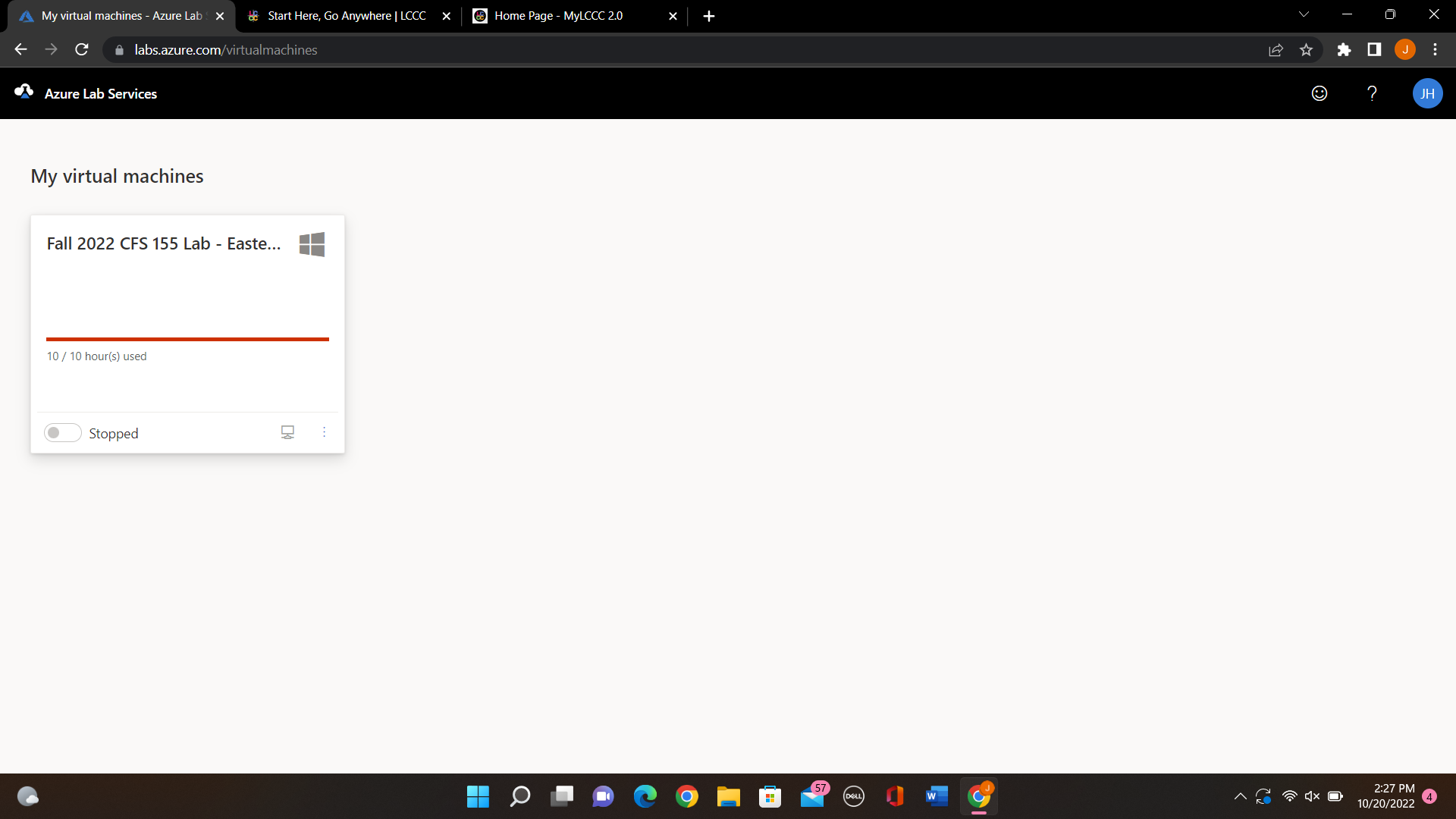Open the browser tab search dropdown

(1304, 14)
